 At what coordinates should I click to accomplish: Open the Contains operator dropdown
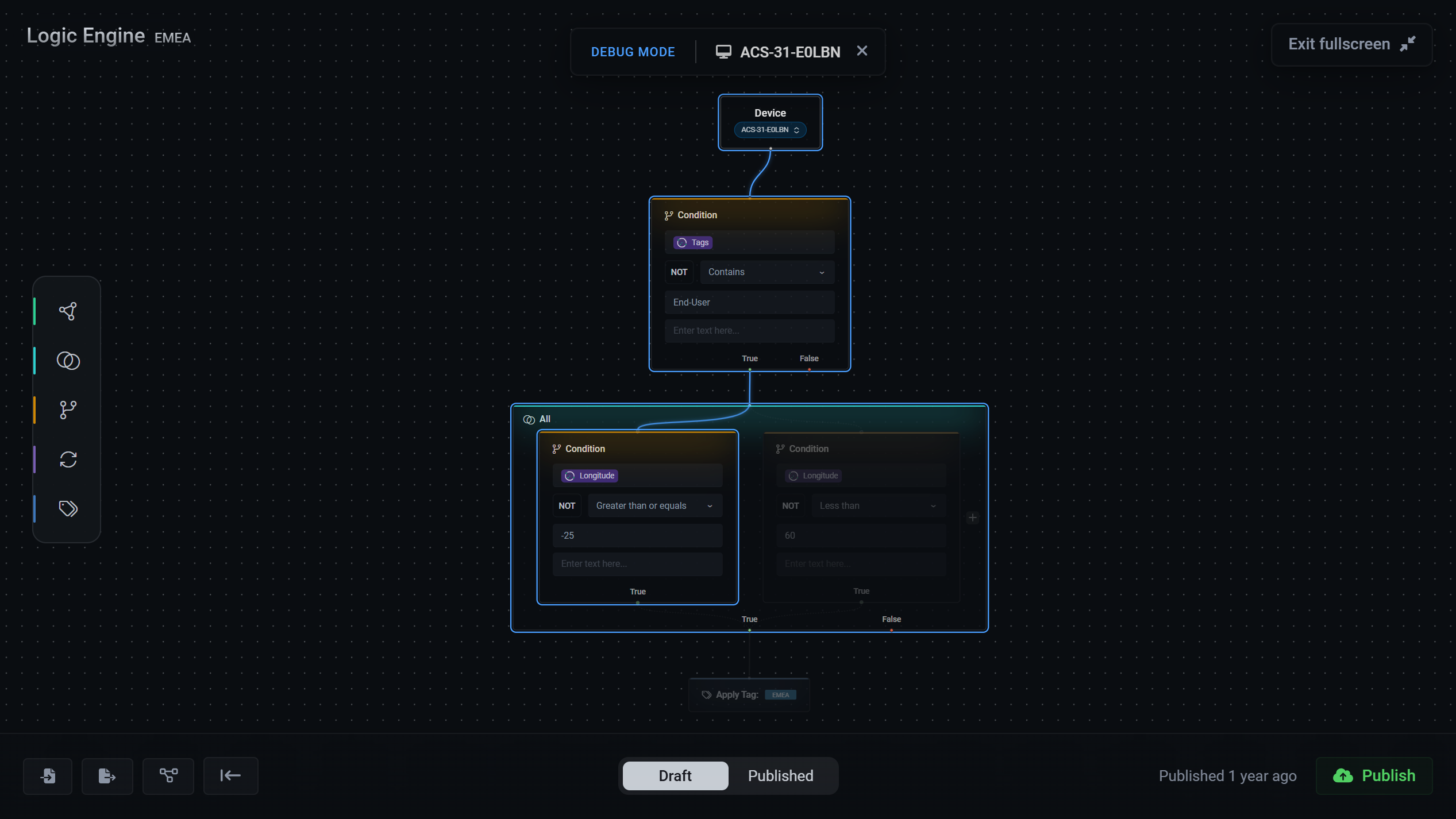(766, 272)
